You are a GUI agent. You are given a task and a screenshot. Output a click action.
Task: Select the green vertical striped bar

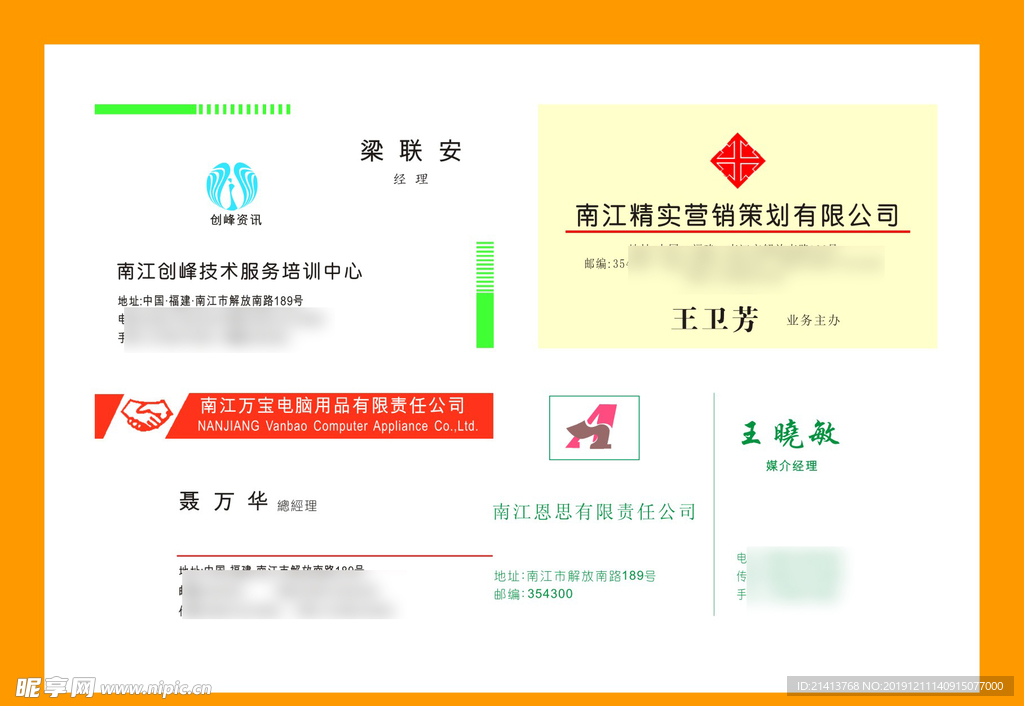(x=485, y=294)
